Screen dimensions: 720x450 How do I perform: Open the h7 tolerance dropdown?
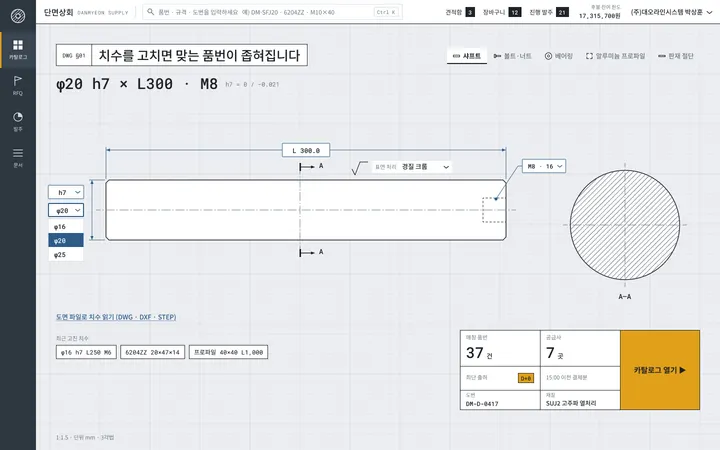(x=66, y=192)
